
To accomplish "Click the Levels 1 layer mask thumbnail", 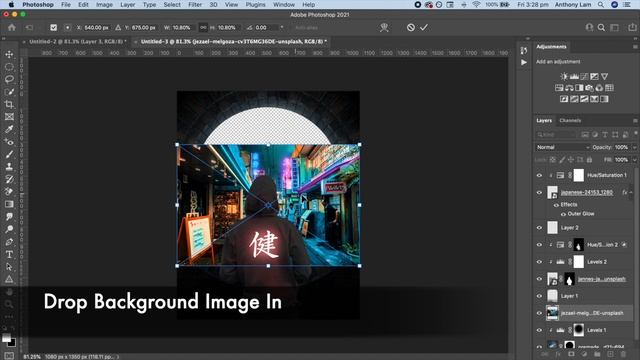I will click(x=578, y=330).
